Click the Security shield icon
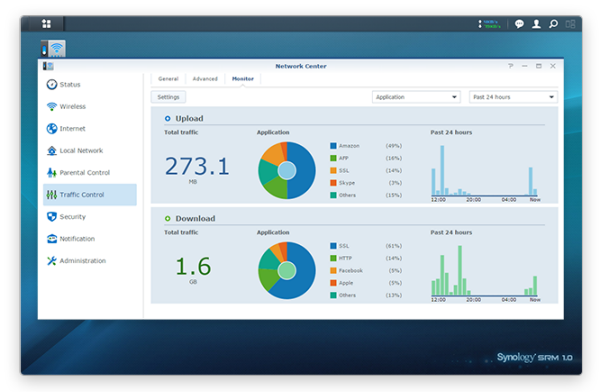 52,217
